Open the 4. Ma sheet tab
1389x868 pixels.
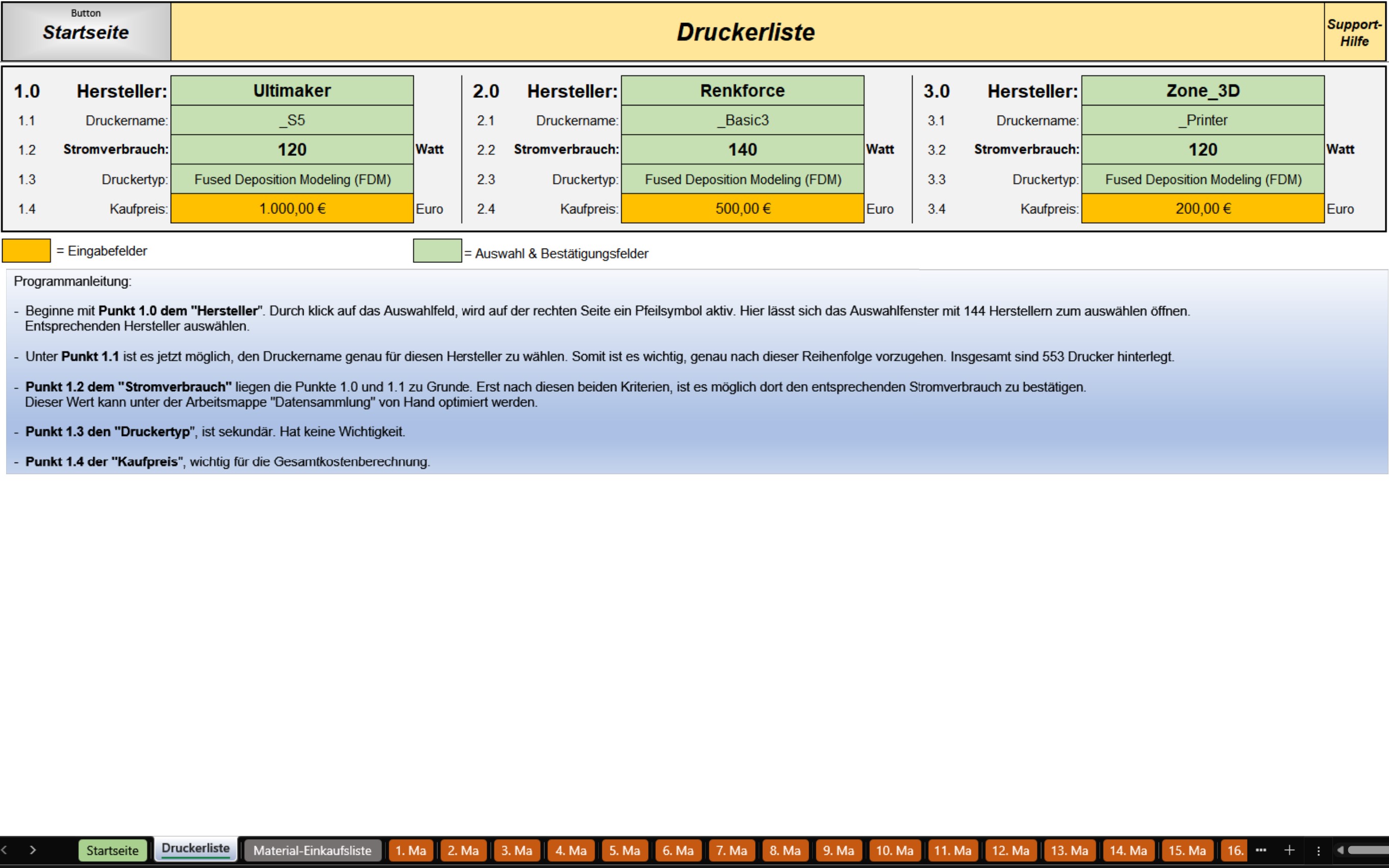570,850
